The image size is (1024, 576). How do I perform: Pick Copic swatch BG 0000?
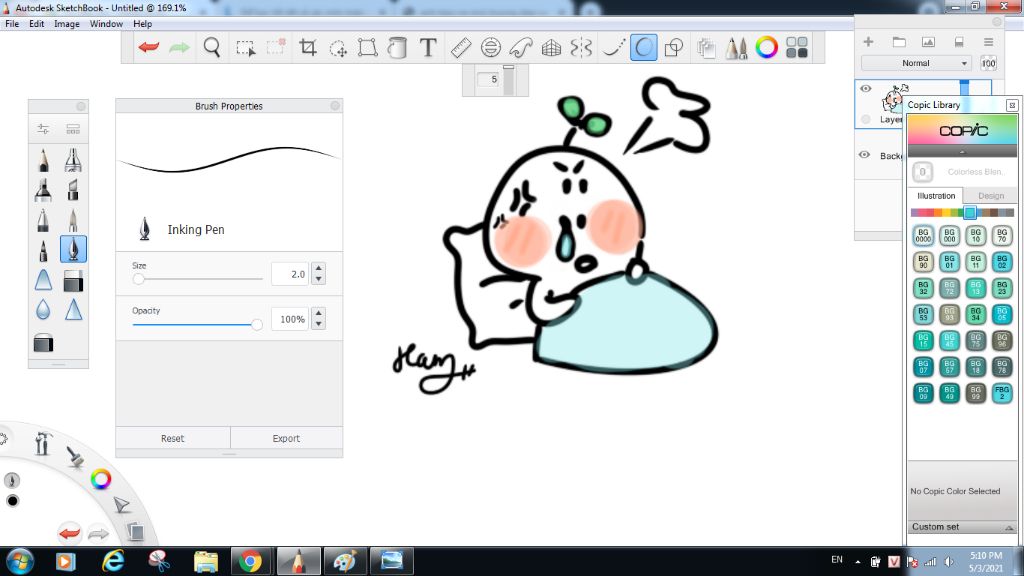(923, 235)
